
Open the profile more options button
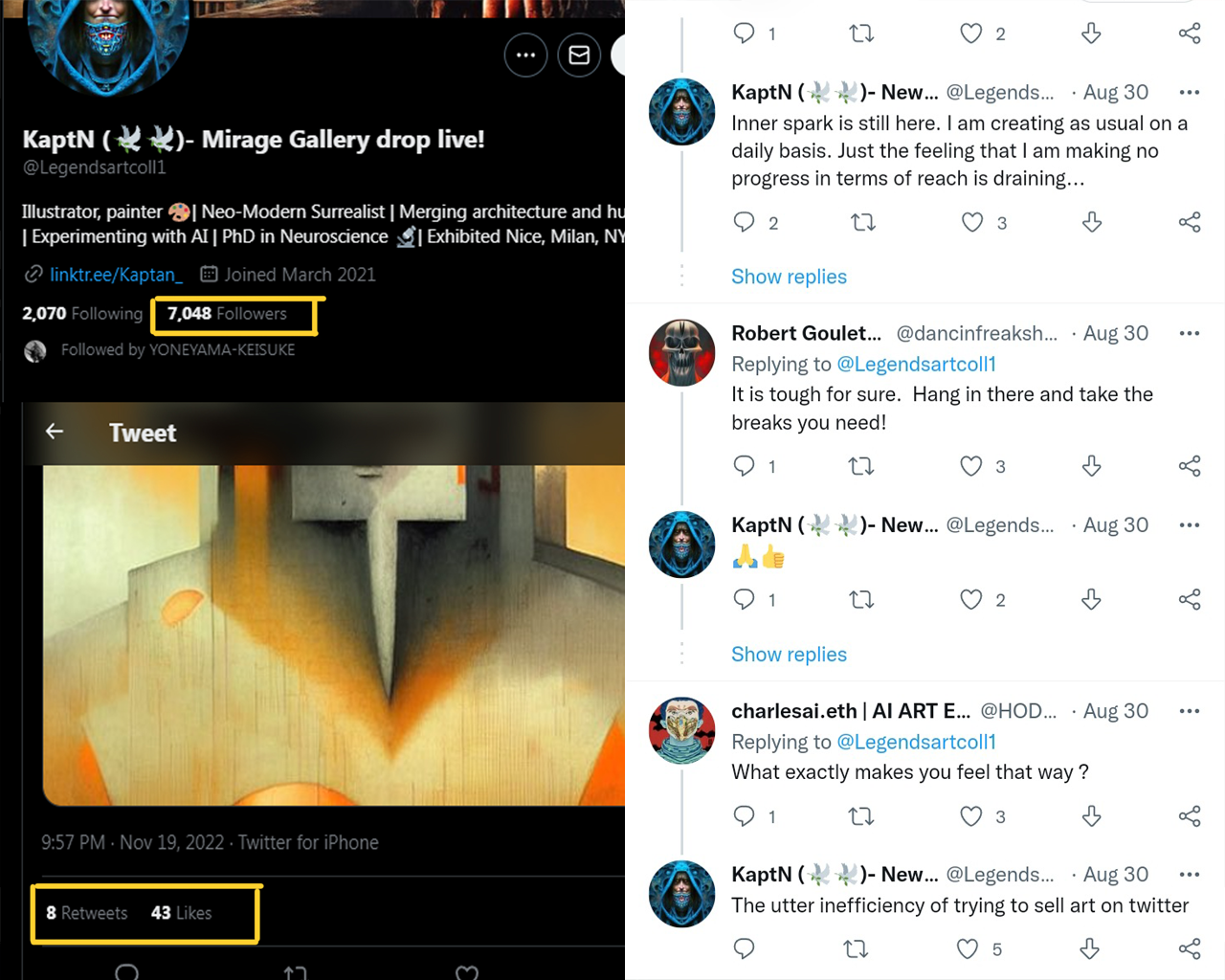click(525, 56)
